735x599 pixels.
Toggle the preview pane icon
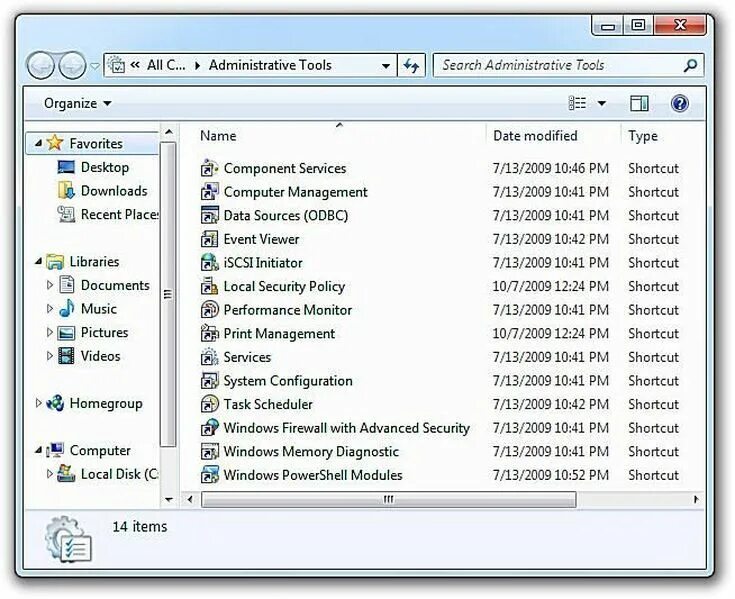point(639,103)
